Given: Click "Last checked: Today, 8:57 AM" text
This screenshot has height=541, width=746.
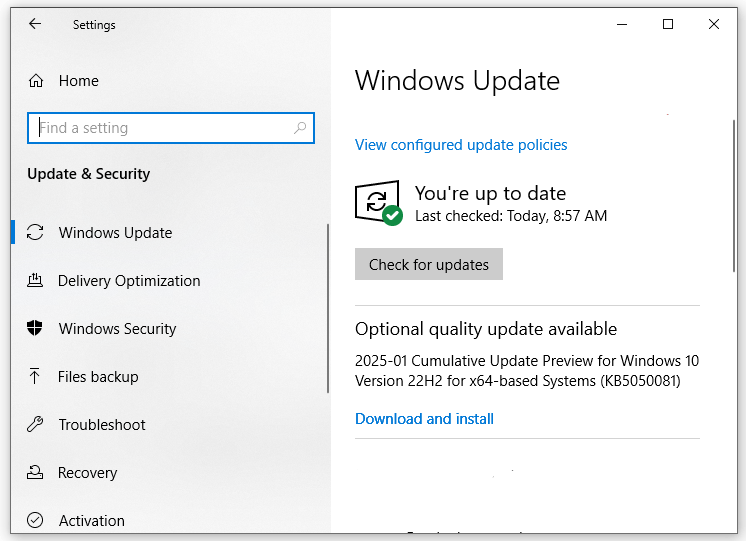Looking at the screenshot, I should coord(511,216).
